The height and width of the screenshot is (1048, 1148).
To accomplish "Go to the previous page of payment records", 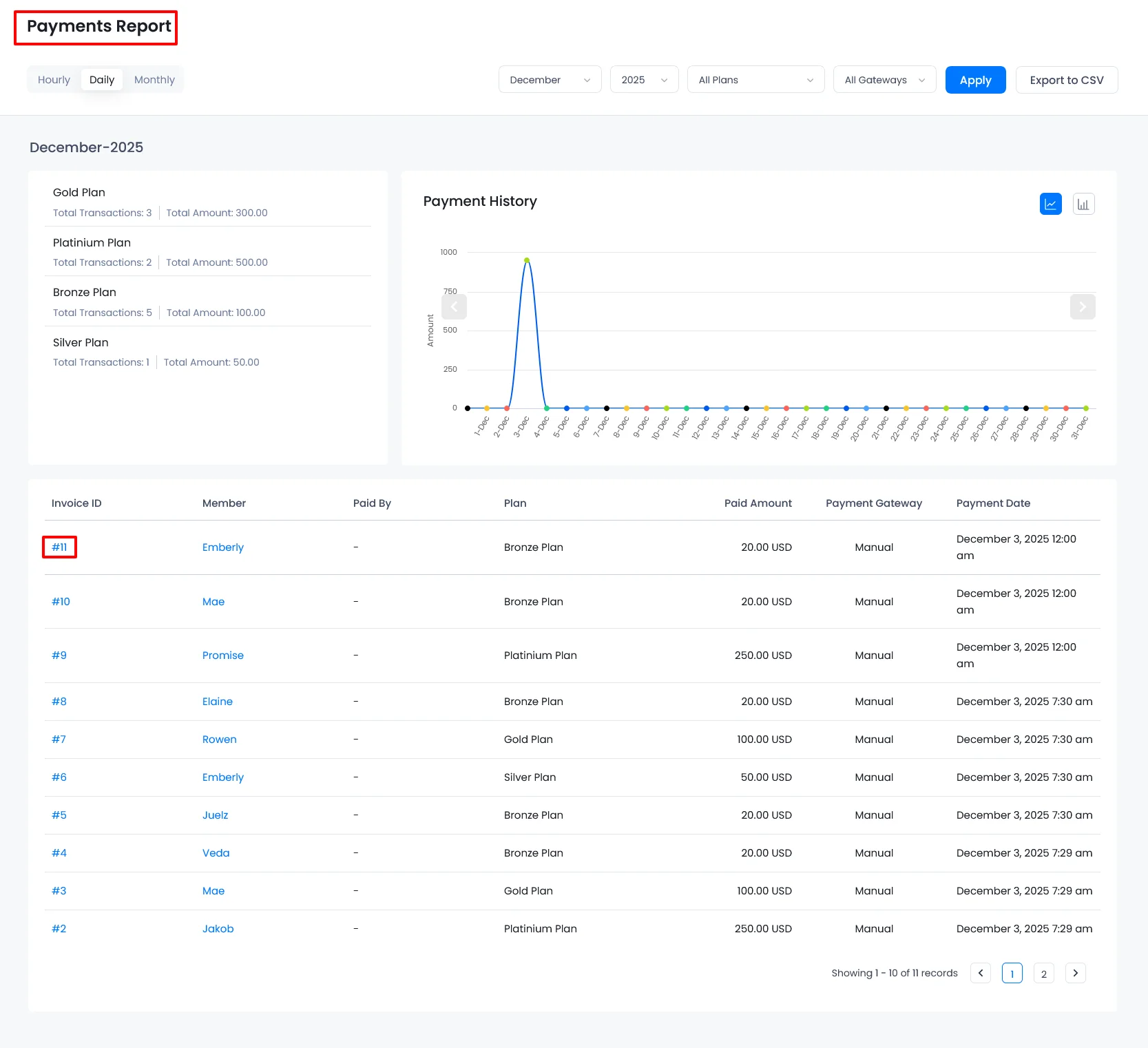I will point(980,973).
